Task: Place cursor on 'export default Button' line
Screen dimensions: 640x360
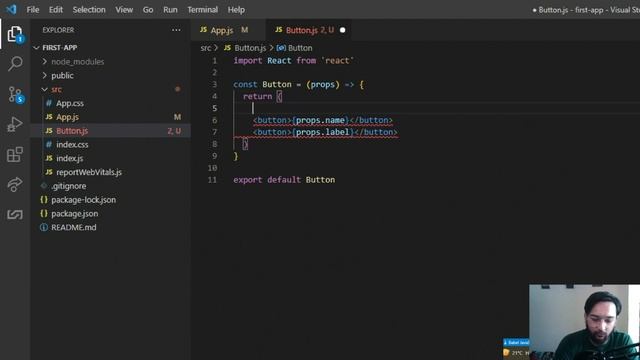Action: coord(284,180)
